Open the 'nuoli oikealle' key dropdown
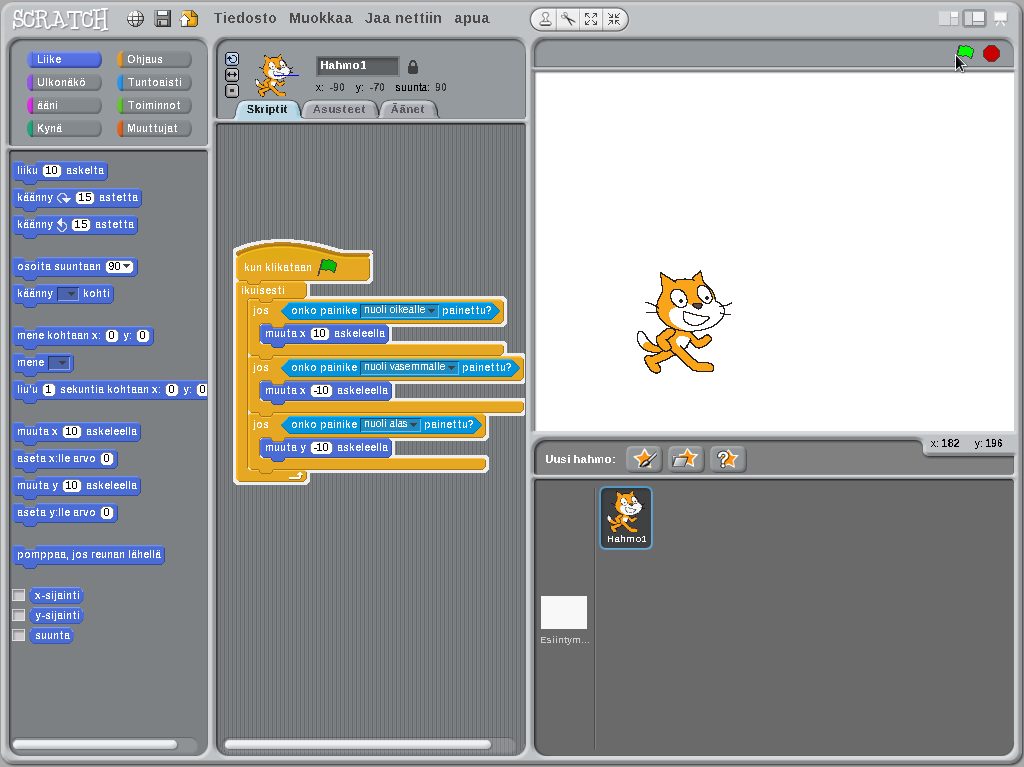 (x=432, y=311)
